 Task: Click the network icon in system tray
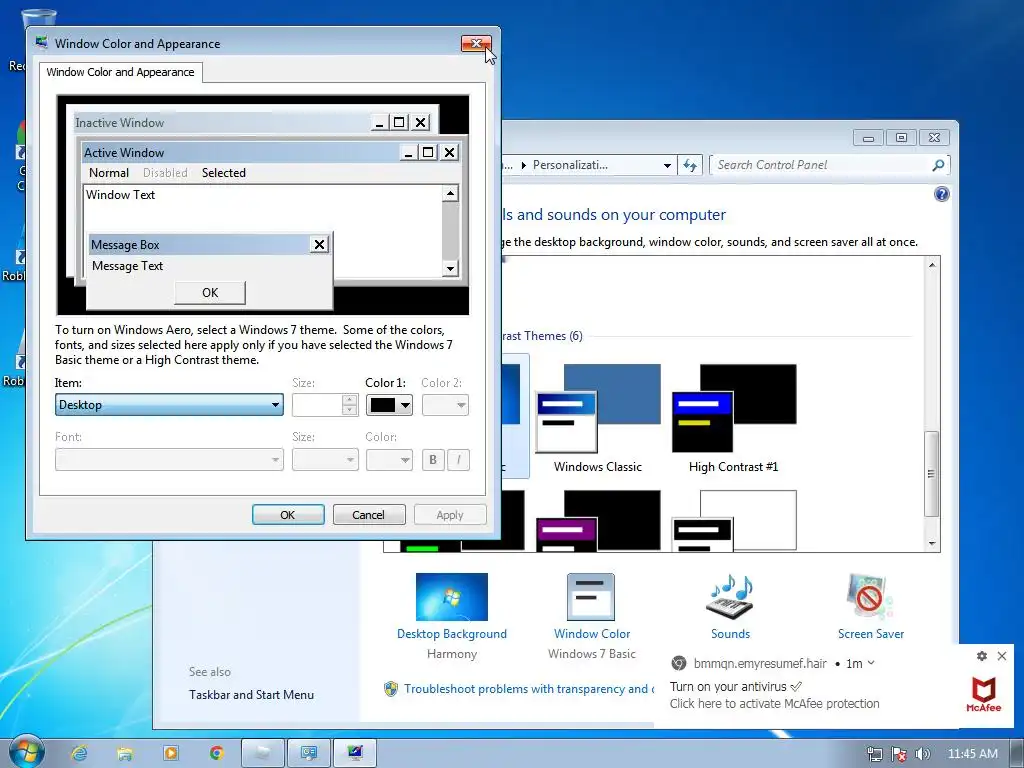tap(874, 754)
